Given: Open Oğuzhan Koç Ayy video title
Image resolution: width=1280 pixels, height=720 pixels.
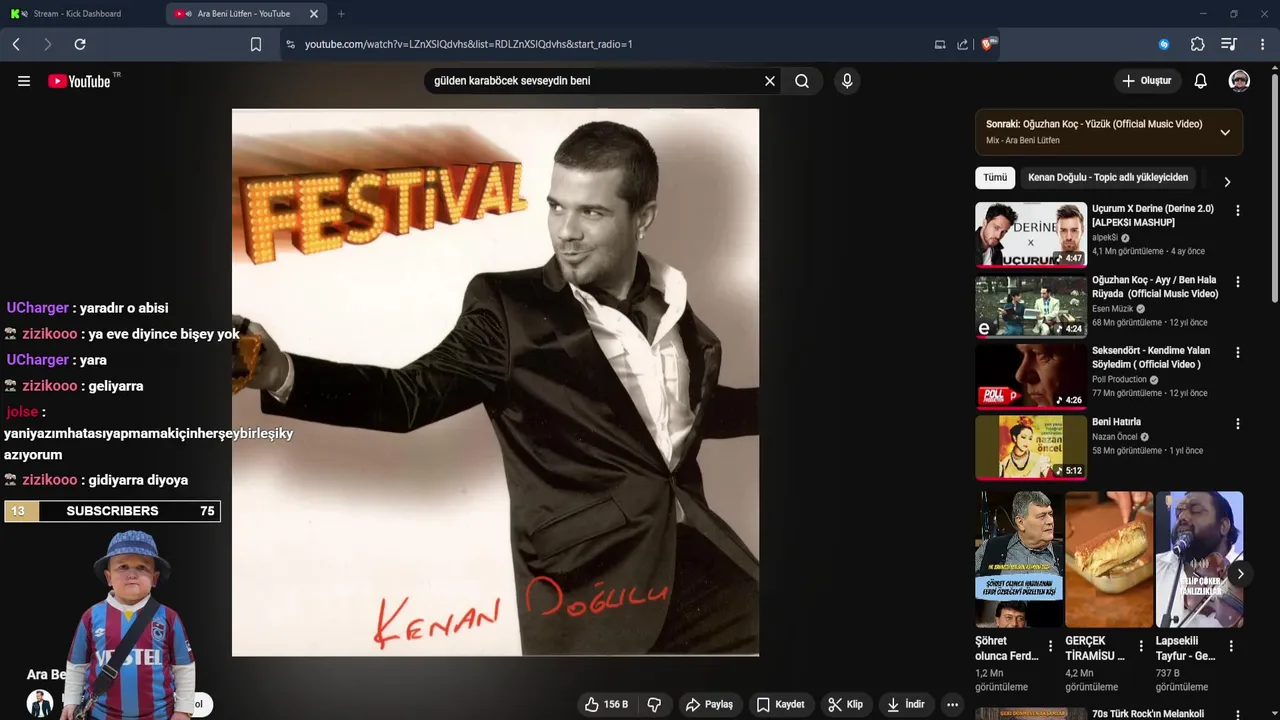Looking at the screenshot, I should click(x=1155, y=287).
